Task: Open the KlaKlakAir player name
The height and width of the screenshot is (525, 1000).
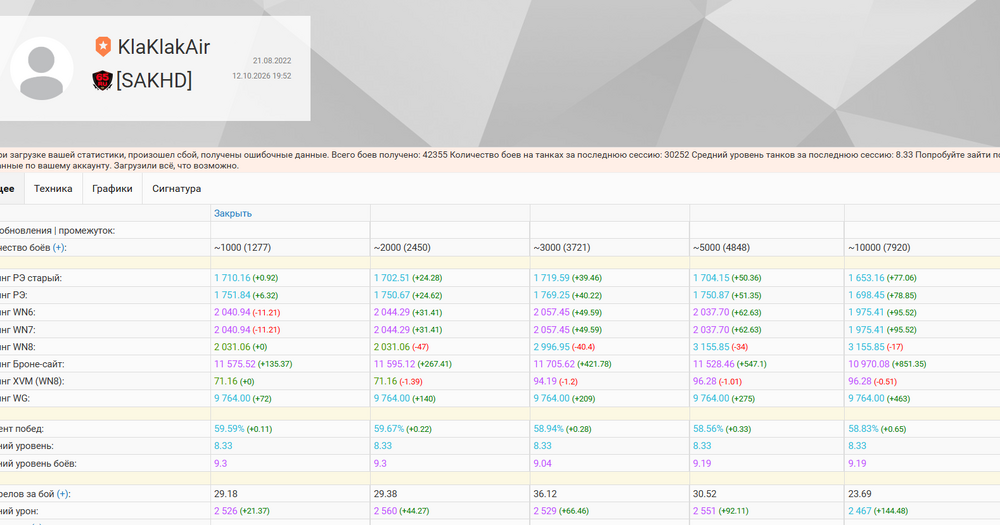Action: point(163,47)
